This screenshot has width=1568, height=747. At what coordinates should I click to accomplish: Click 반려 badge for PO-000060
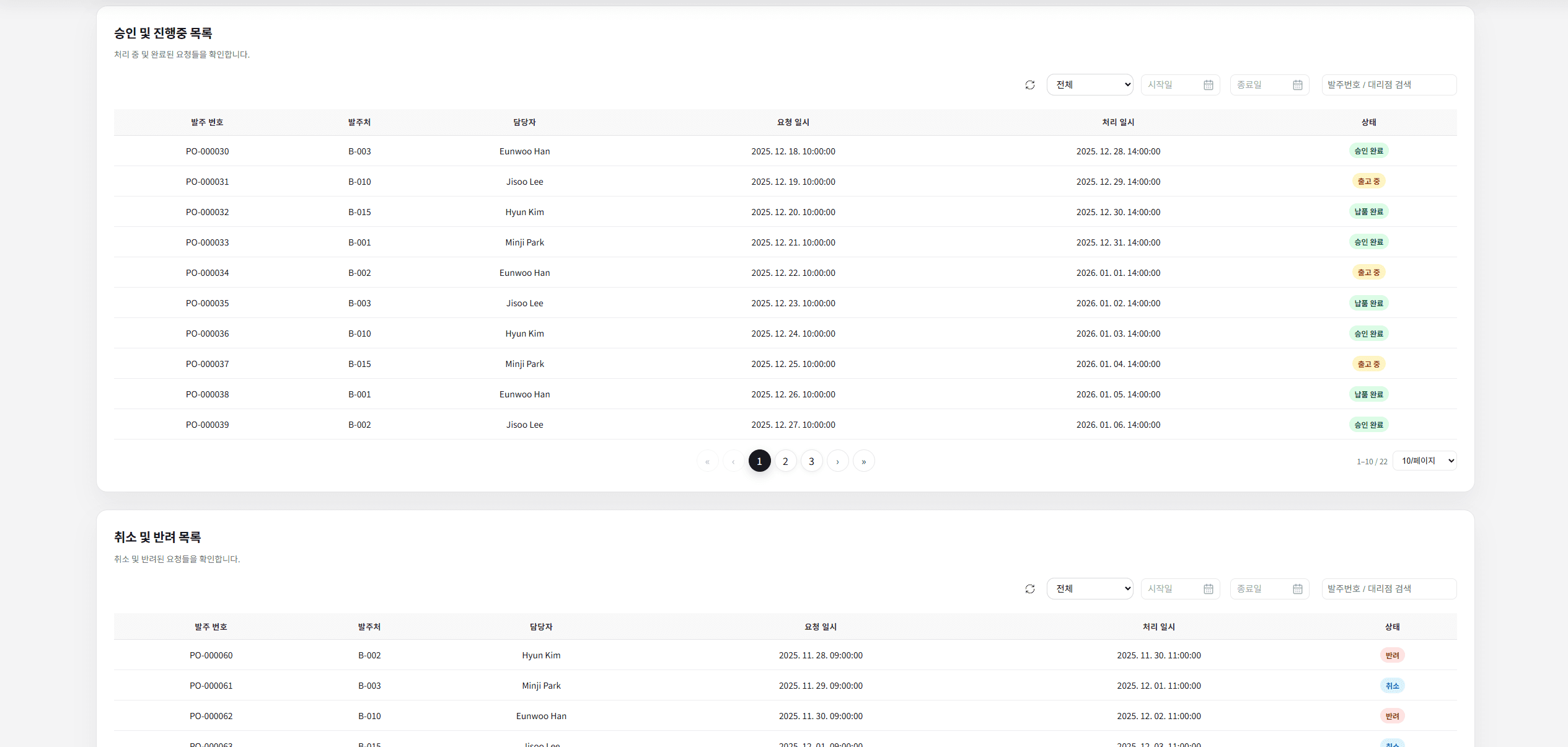click(1392, 655)
